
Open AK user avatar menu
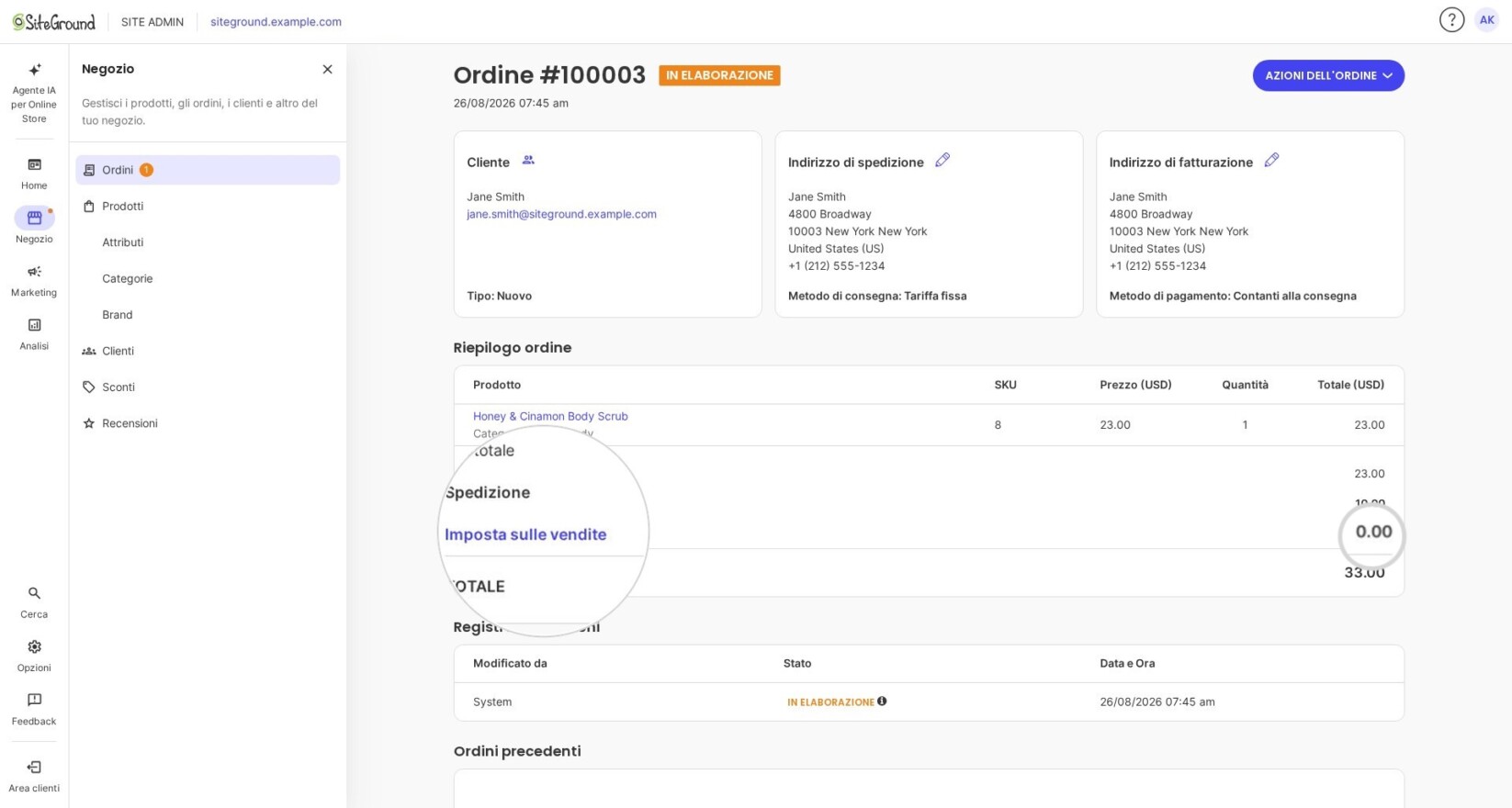(x=1486, y=20)
